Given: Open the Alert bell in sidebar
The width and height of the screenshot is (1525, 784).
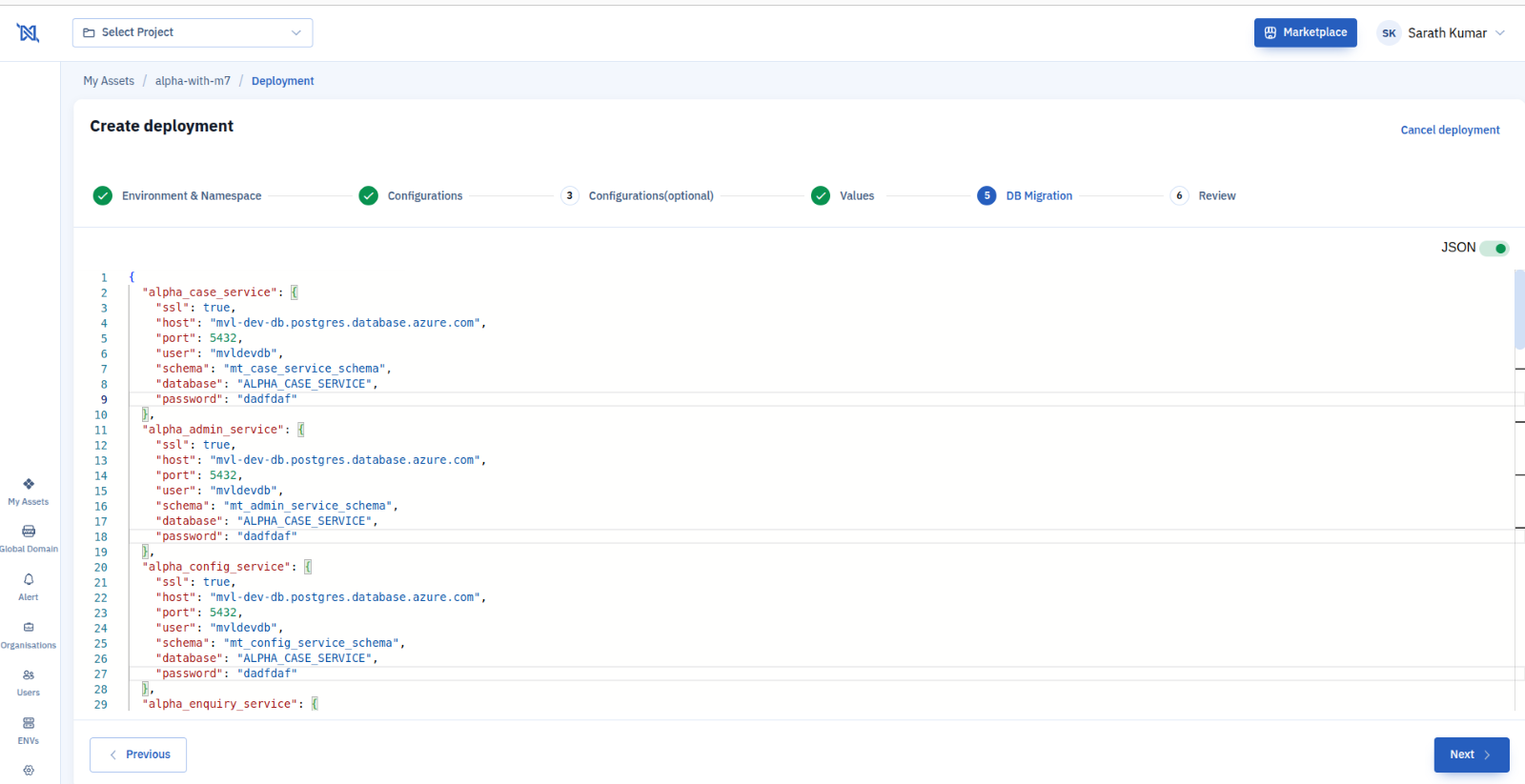Looking at the screenshot, I should (x=29, y=587).
